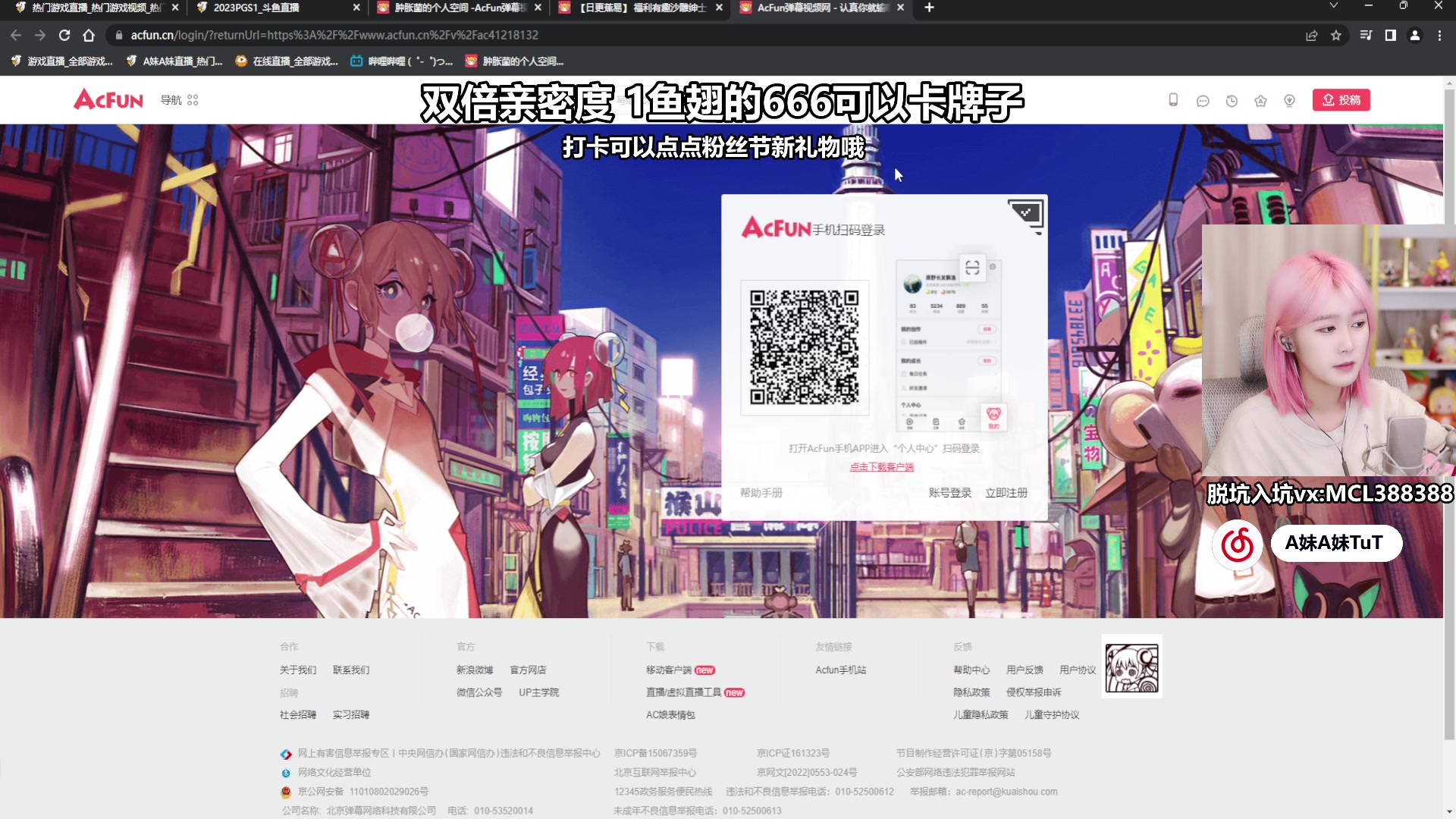1456x819 pixels.
Task: Open the 京公网安备 11010802029026号 link
Action: pyautogui.click(x=363, y=792)
